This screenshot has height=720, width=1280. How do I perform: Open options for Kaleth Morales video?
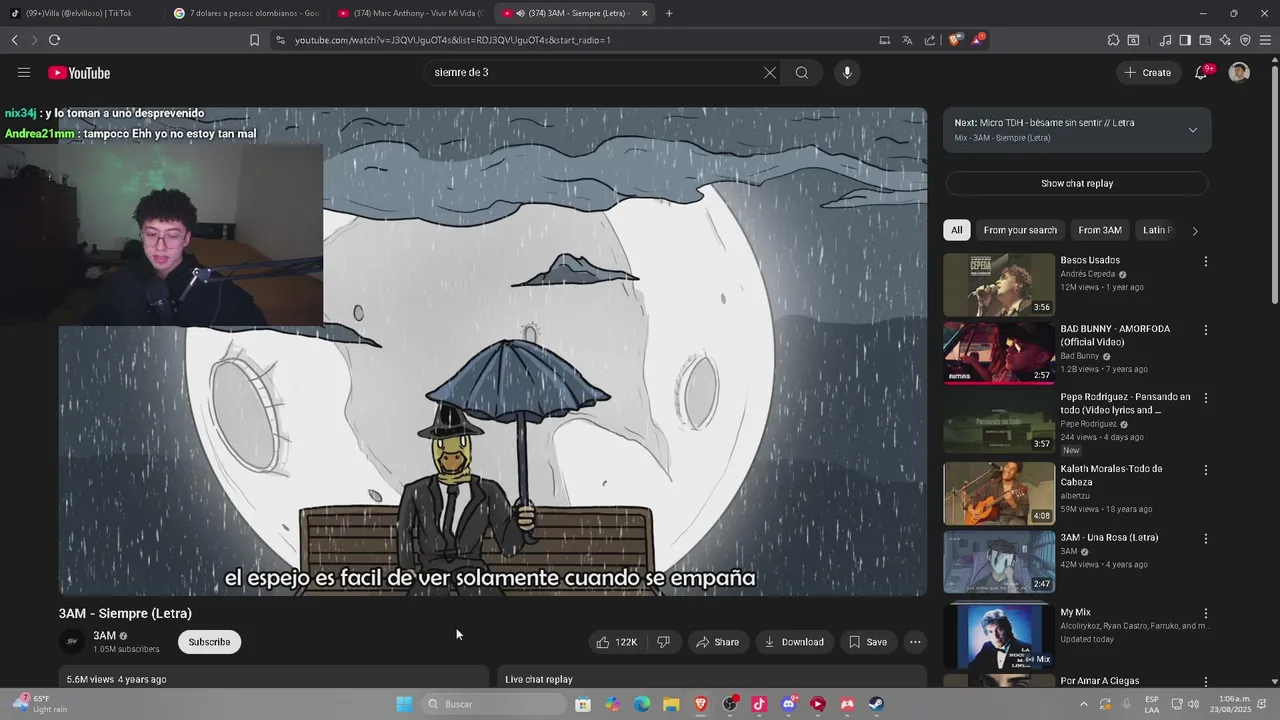tap(1205, 470)
